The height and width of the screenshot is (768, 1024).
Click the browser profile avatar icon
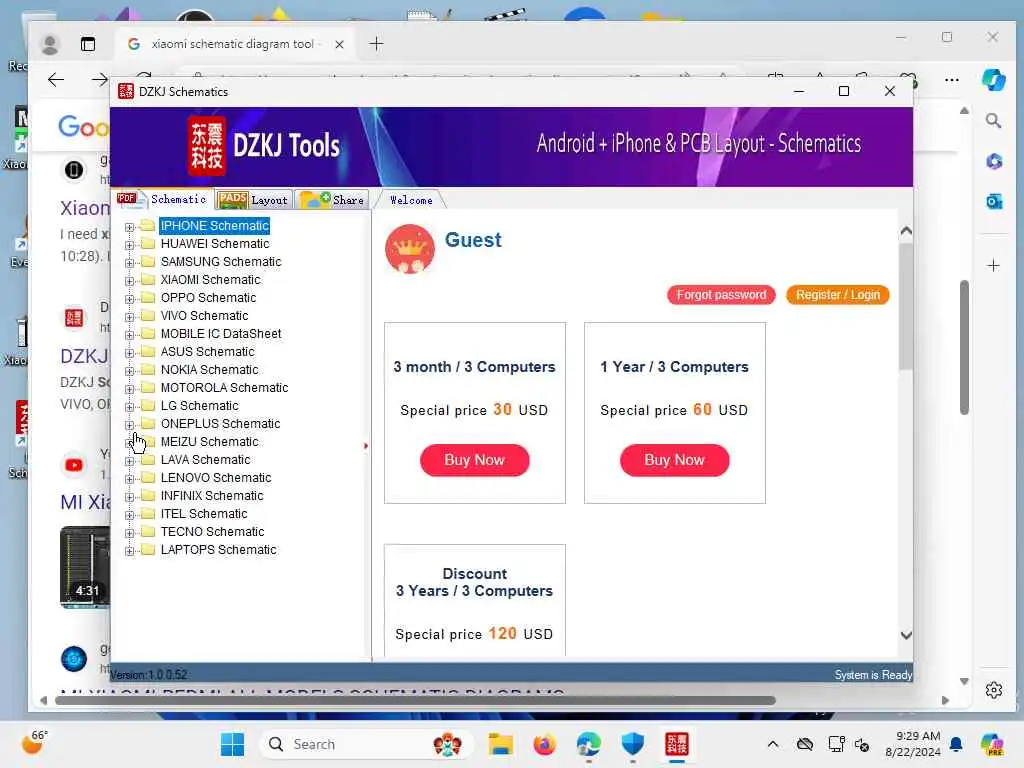(50, 44)
